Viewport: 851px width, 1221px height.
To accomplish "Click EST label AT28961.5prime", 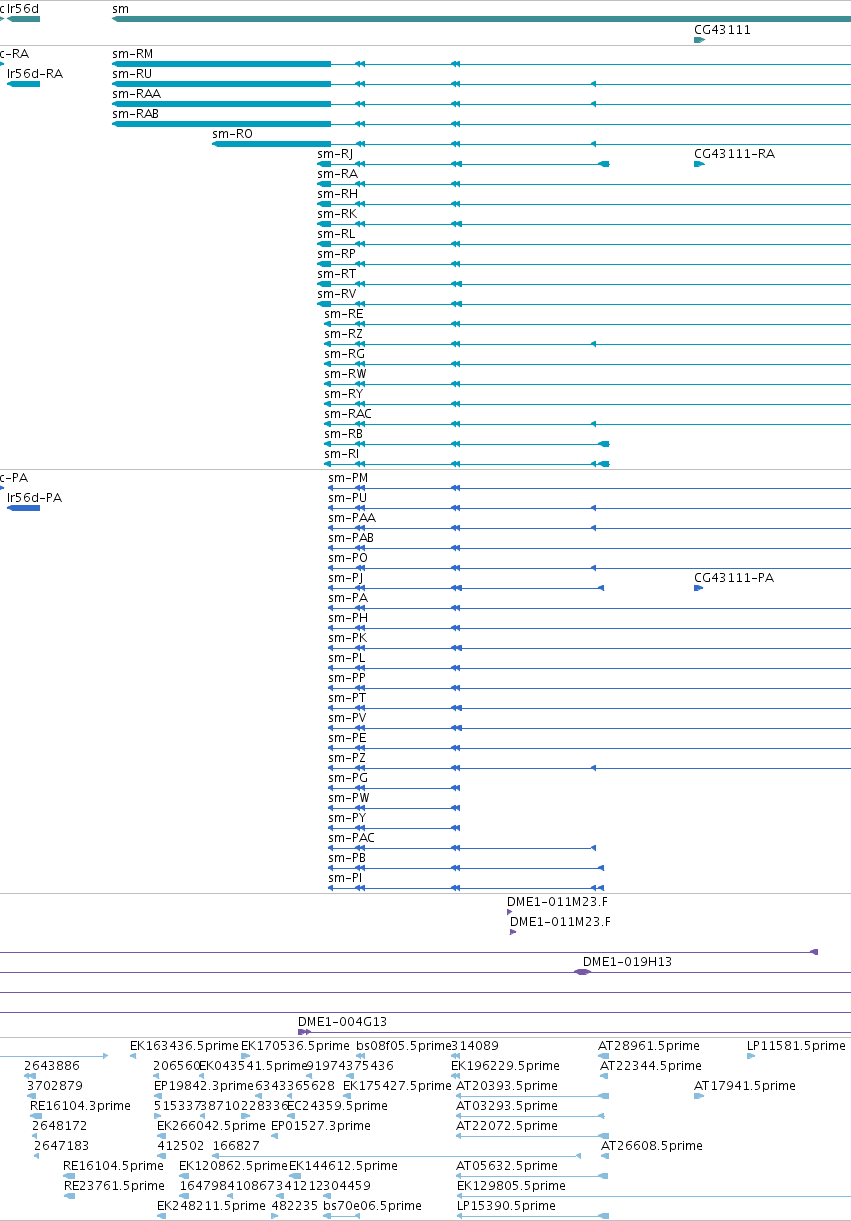I will pyautogui.click(x=649, y=1046).
